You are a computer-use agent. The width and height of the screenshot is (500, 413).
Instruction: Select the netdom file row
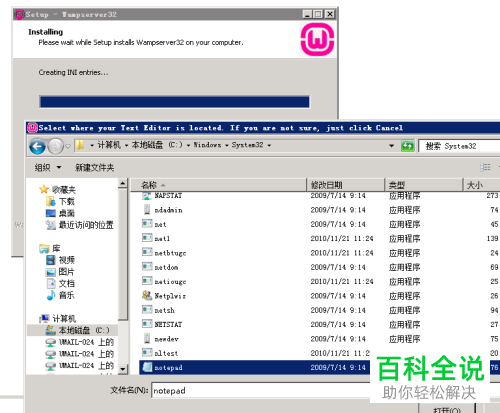pyautogui.click(x=319, y=267)
